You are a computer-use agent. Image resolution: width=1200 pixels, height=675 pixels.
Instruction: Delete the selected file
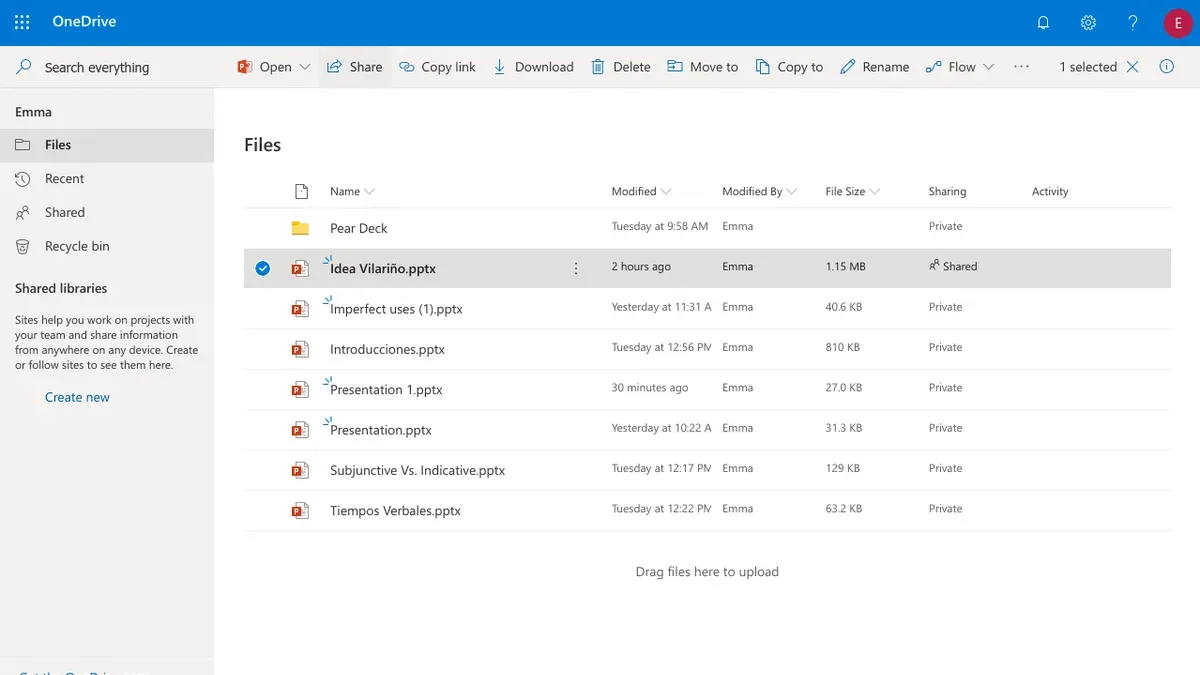621,67
